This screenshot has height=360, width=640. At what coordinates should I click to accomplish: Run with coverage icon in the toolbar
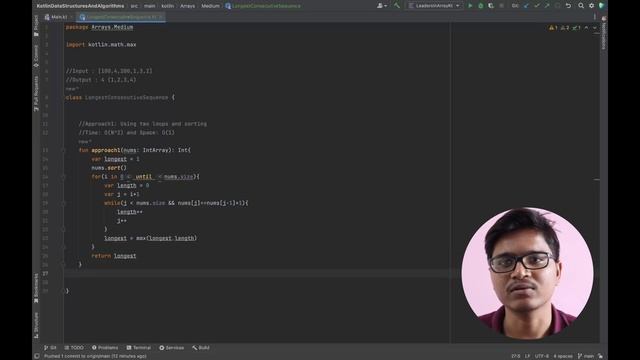491,6
